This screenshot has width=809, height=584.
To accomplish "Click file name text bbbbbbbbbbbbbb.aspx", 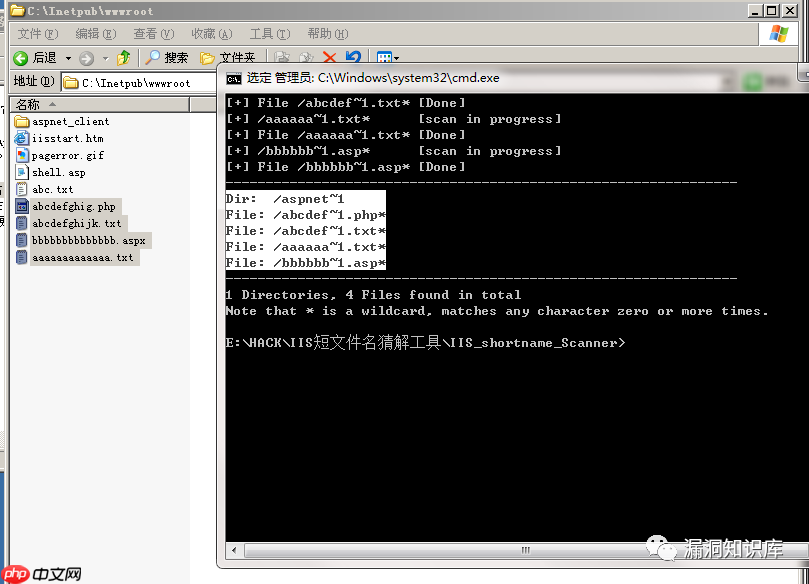I will click(89, 240).
